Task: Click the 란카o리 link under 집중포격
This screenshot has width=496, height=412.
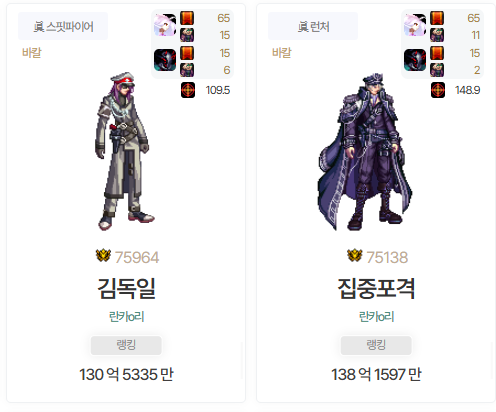Action: (x=376, y=316)
